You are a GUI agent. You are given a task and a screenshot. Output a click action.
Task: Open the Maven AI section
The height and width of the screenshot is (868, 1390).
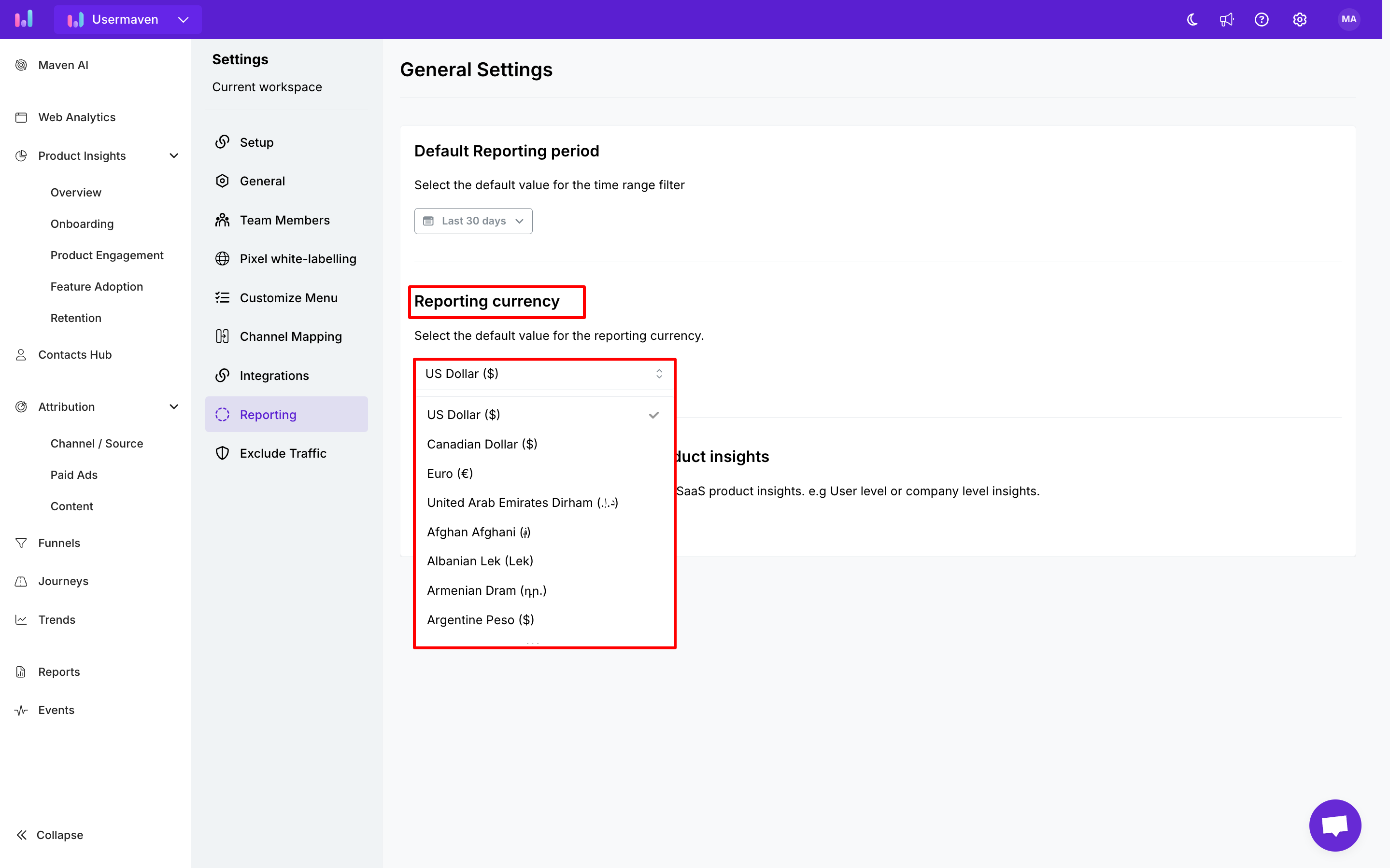(x=63, y=65)
